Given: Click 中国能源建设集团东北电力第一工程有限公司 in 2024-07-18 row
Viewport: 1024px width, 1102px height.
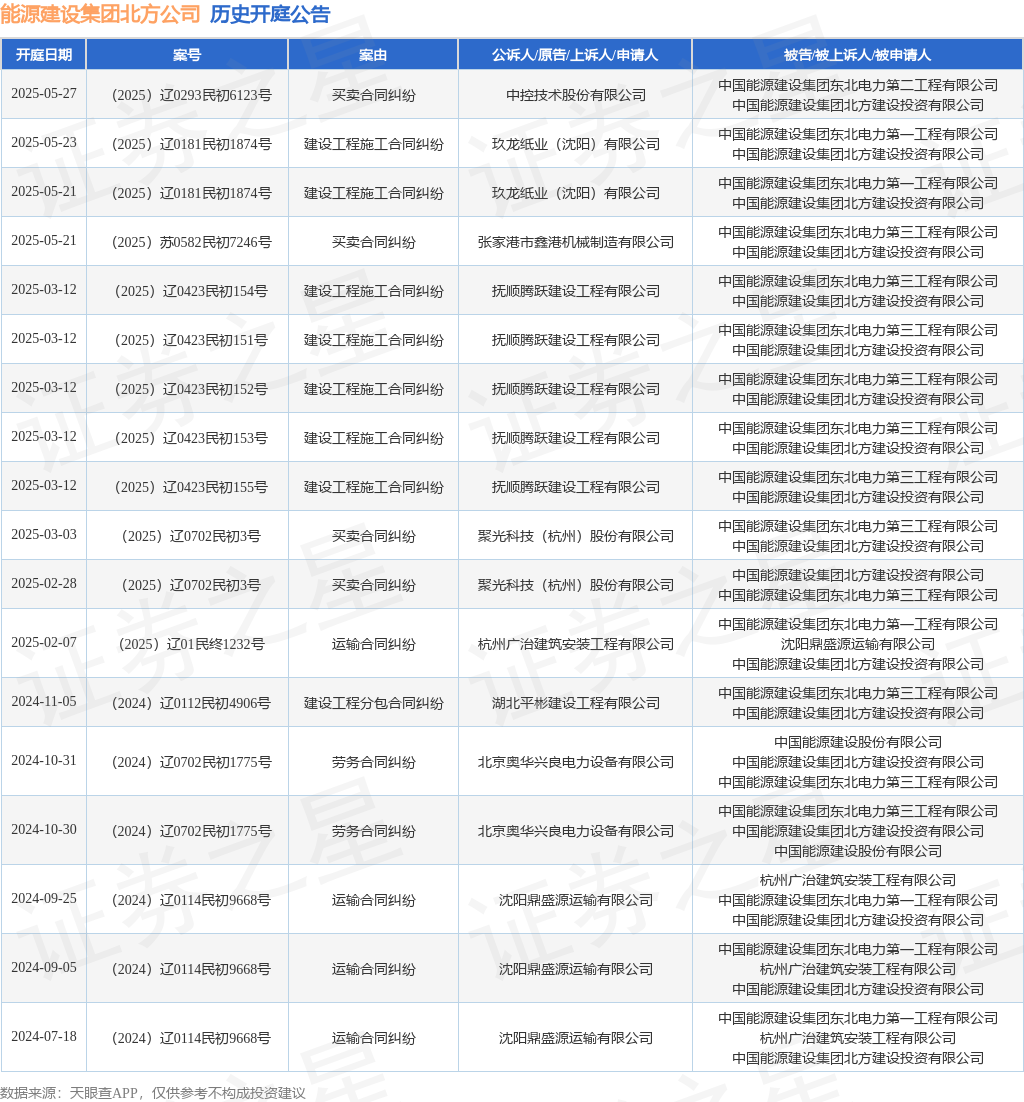Looking at the screenshot, I should coord(857,1018).
